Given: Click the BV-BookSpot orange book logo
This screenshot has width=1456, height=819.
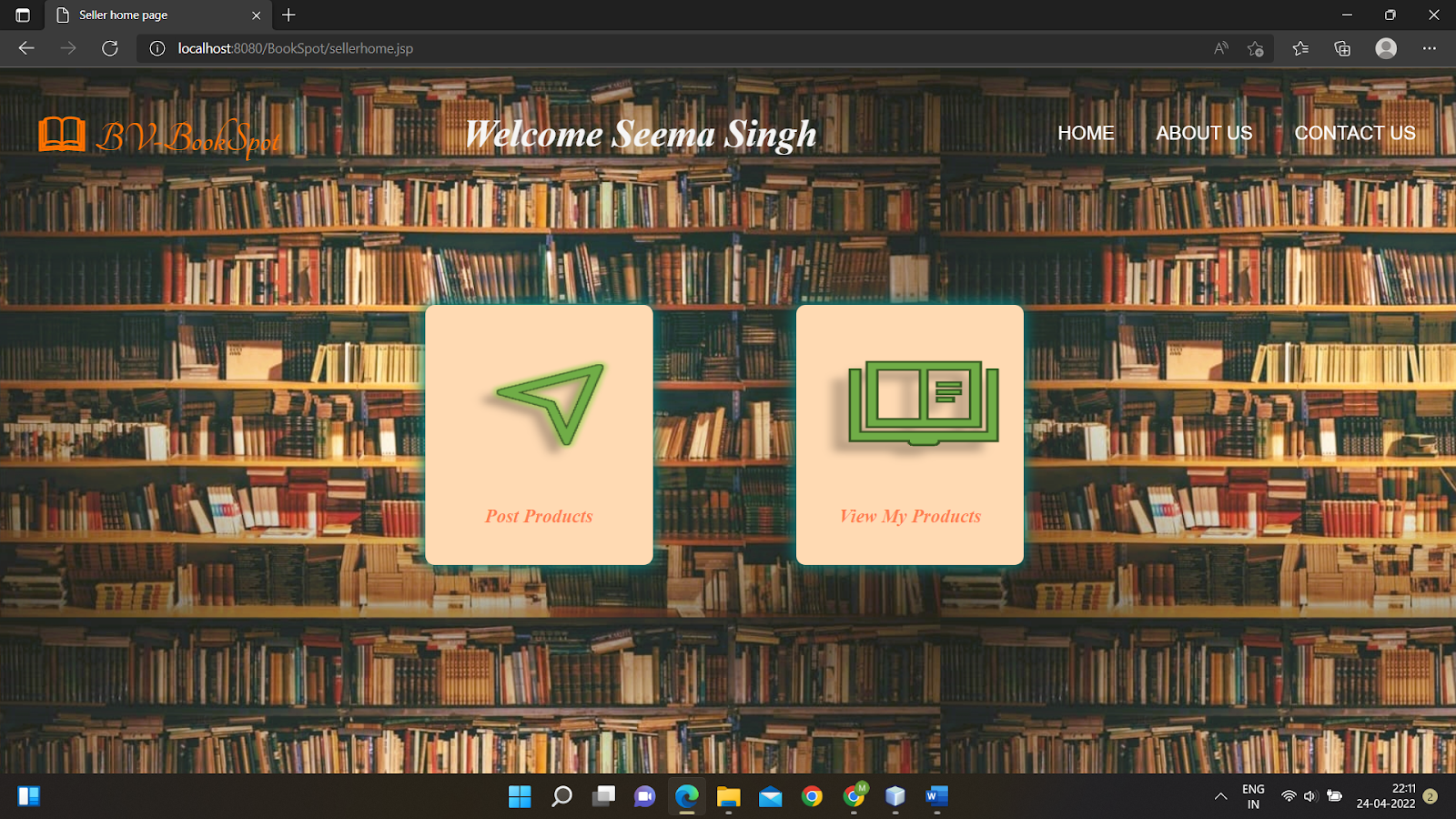Looking at the screenshot, I should coord(62,135).
